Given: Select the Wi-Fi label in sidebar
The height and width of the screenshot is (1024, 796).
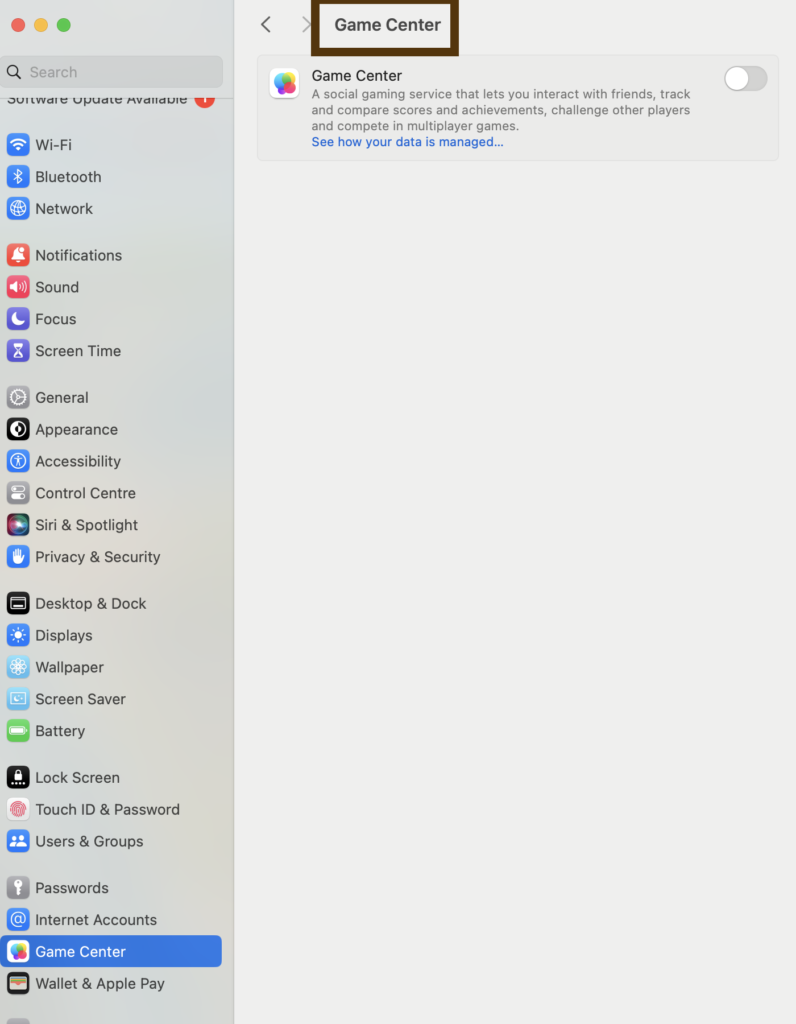Looking at the screenshot, I should 54,144.
